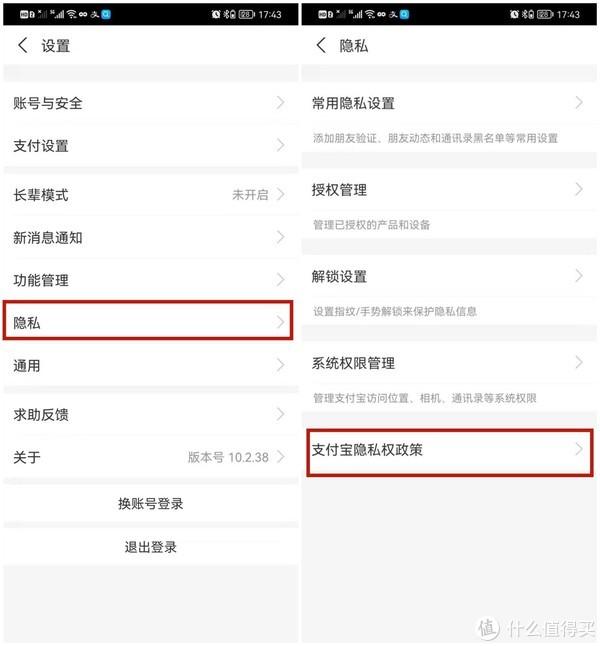Open 支付宝隐私权政策 link
Viewport: 600px width, 646px height.
(x=450, y=452)
